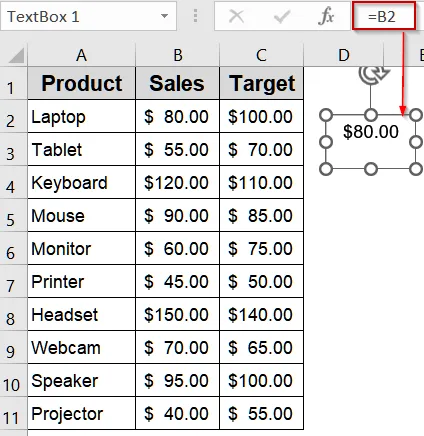424x436 pixels.
Task: Click the formula bar containing =B2
Action: 384,16
